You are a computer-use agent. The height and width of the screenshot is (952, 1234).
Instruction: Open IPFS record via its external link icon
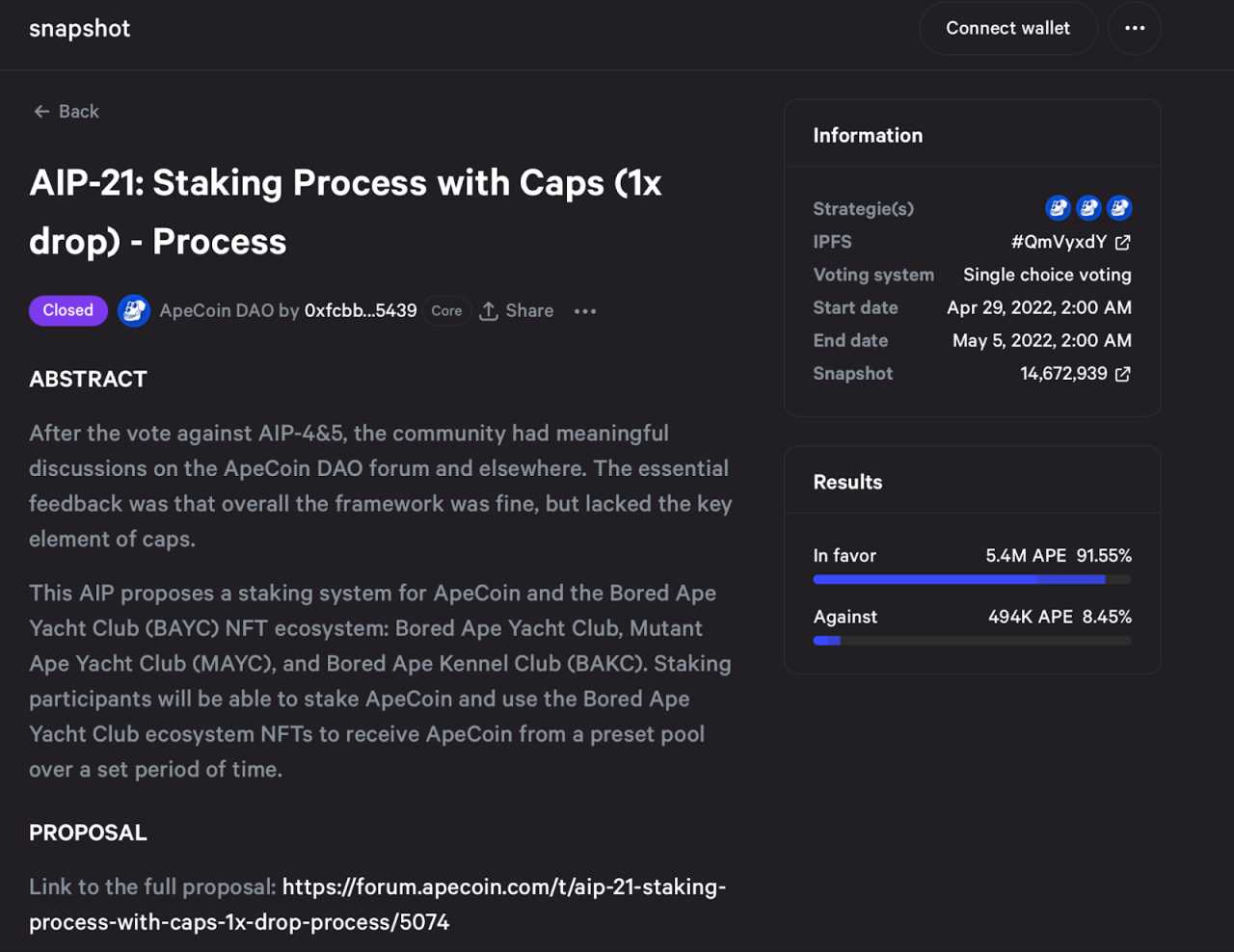pyautogui.click(x=1122, y=242)
